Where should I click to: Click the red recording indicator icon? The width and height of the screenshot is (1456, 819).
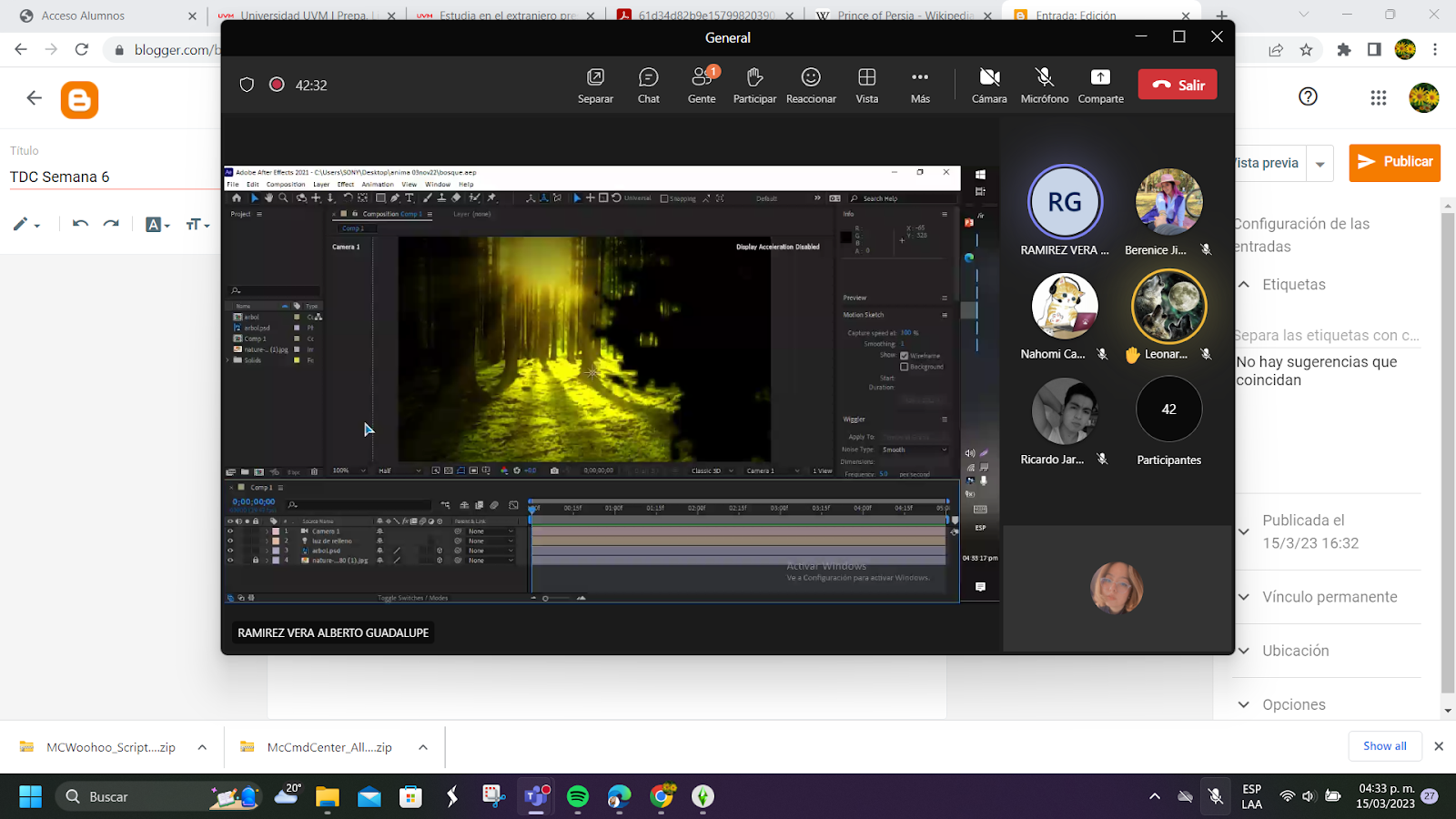[x=277, y=85]
